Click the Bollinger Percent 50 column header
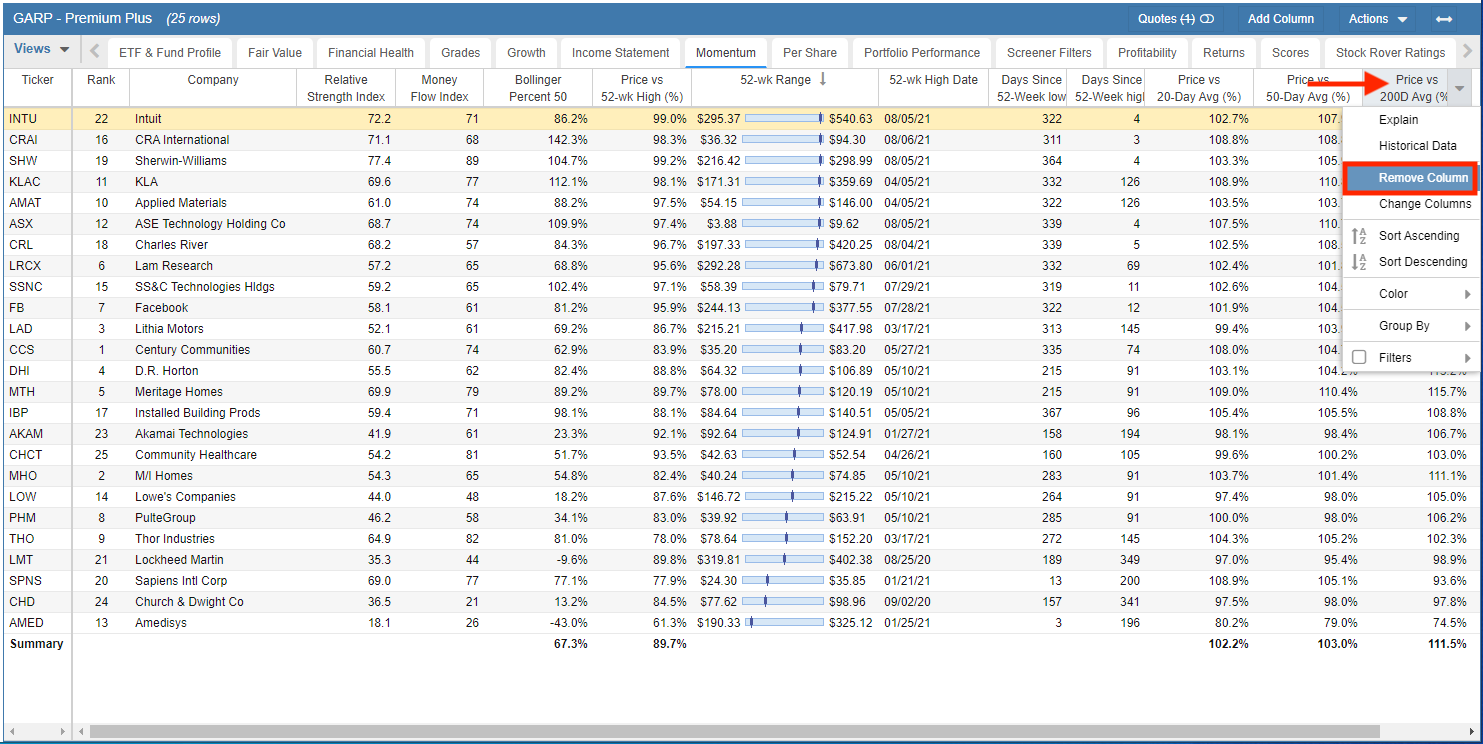 click(538, 88)
